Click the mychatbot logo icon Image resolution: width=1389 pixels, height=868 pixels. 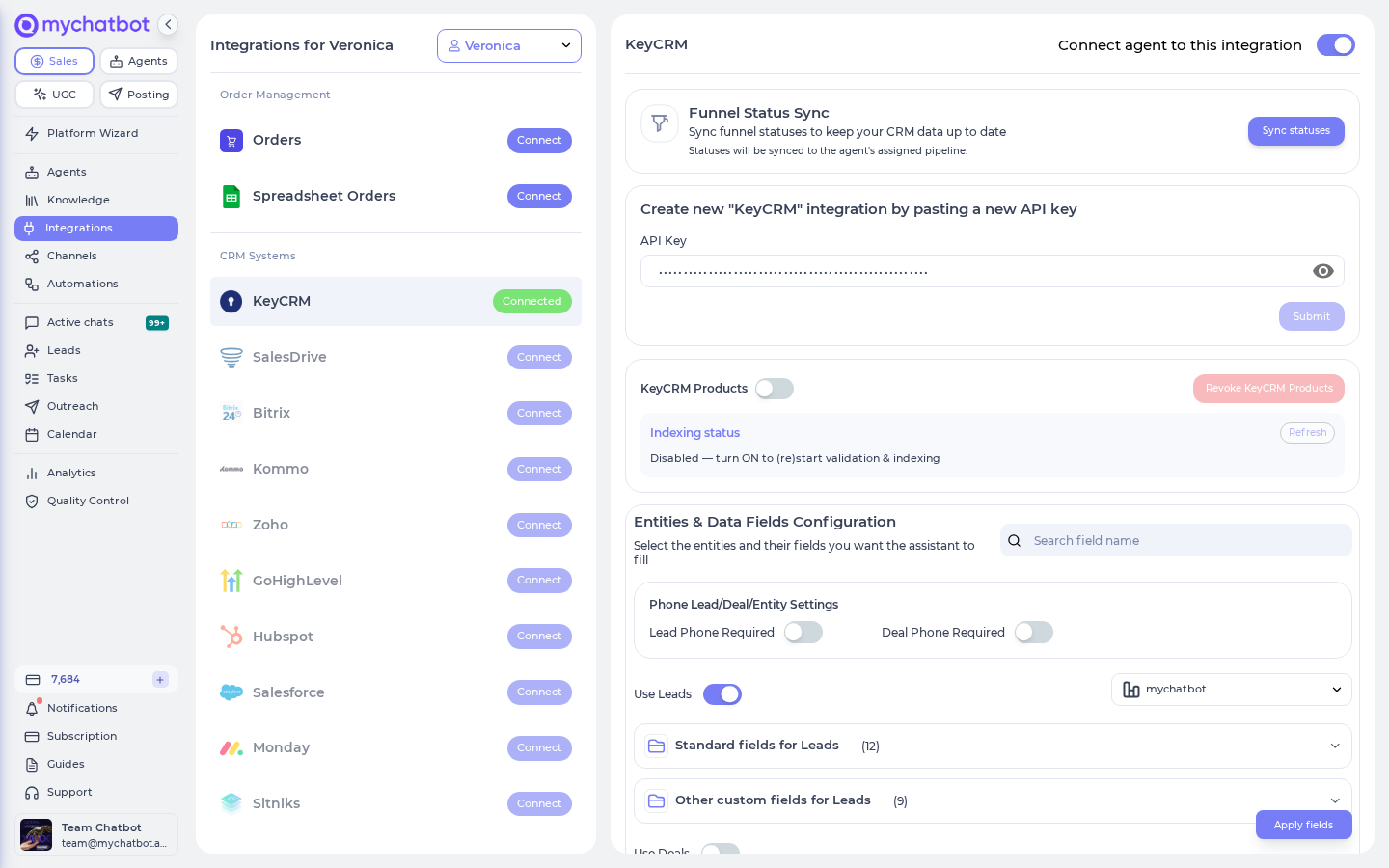[x=27, y=25]
